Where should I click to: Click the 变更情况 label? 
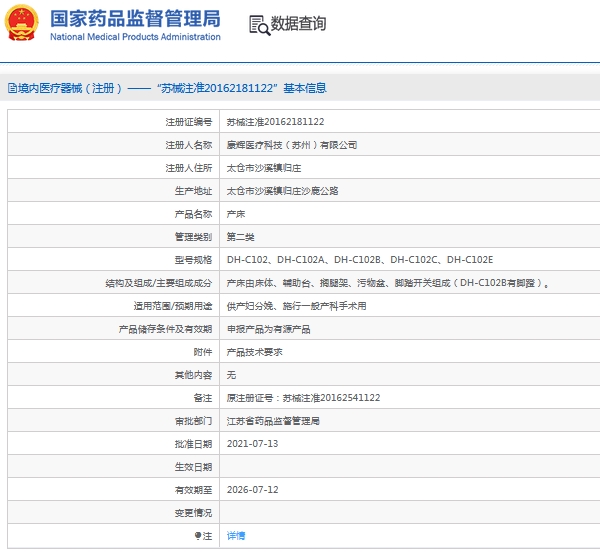[193, 513]
